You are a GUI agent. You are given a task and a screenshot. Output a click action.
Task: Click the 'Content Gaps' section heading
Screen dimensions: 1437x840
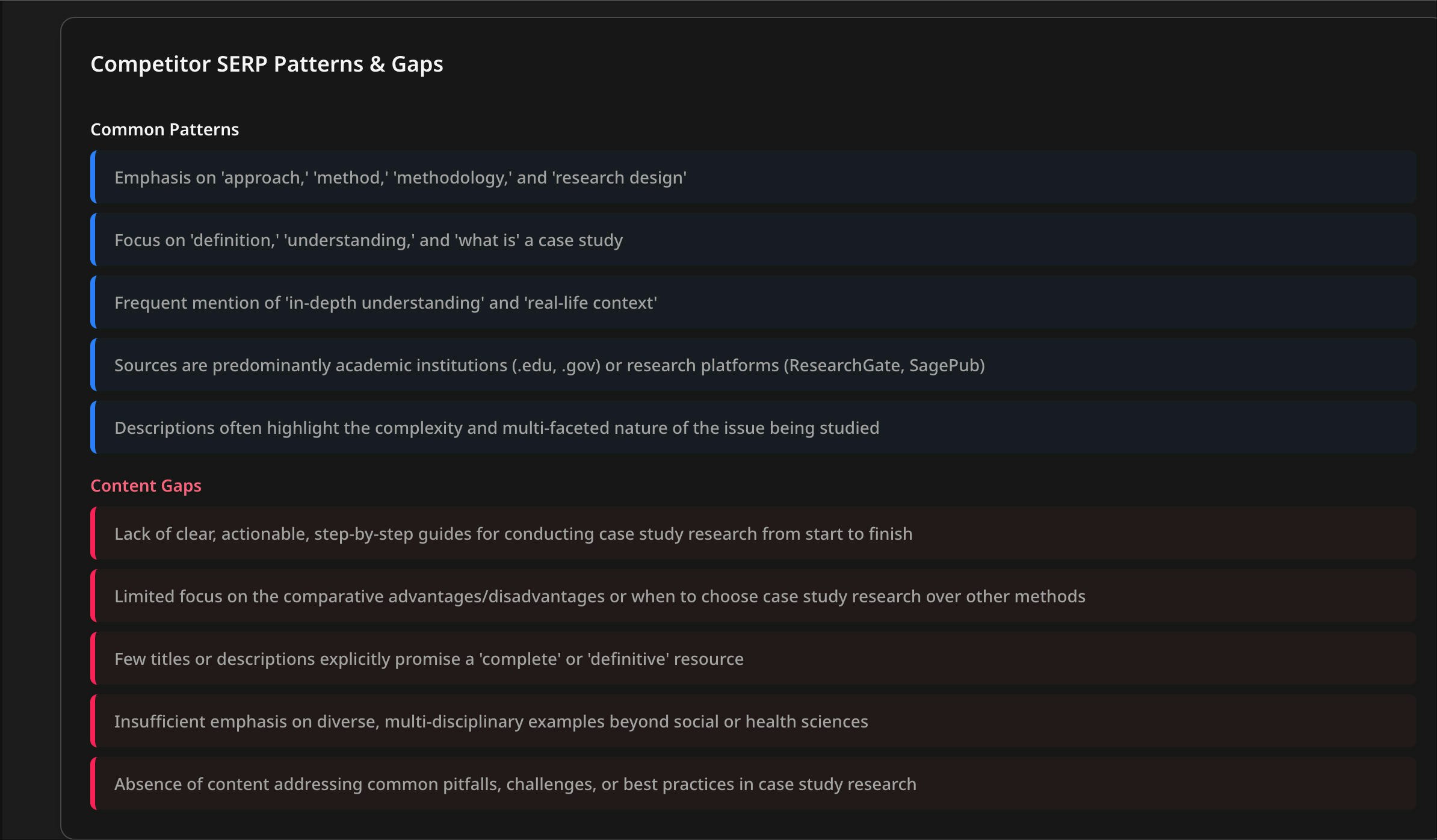pyautogui.click(x=146, y=486)
